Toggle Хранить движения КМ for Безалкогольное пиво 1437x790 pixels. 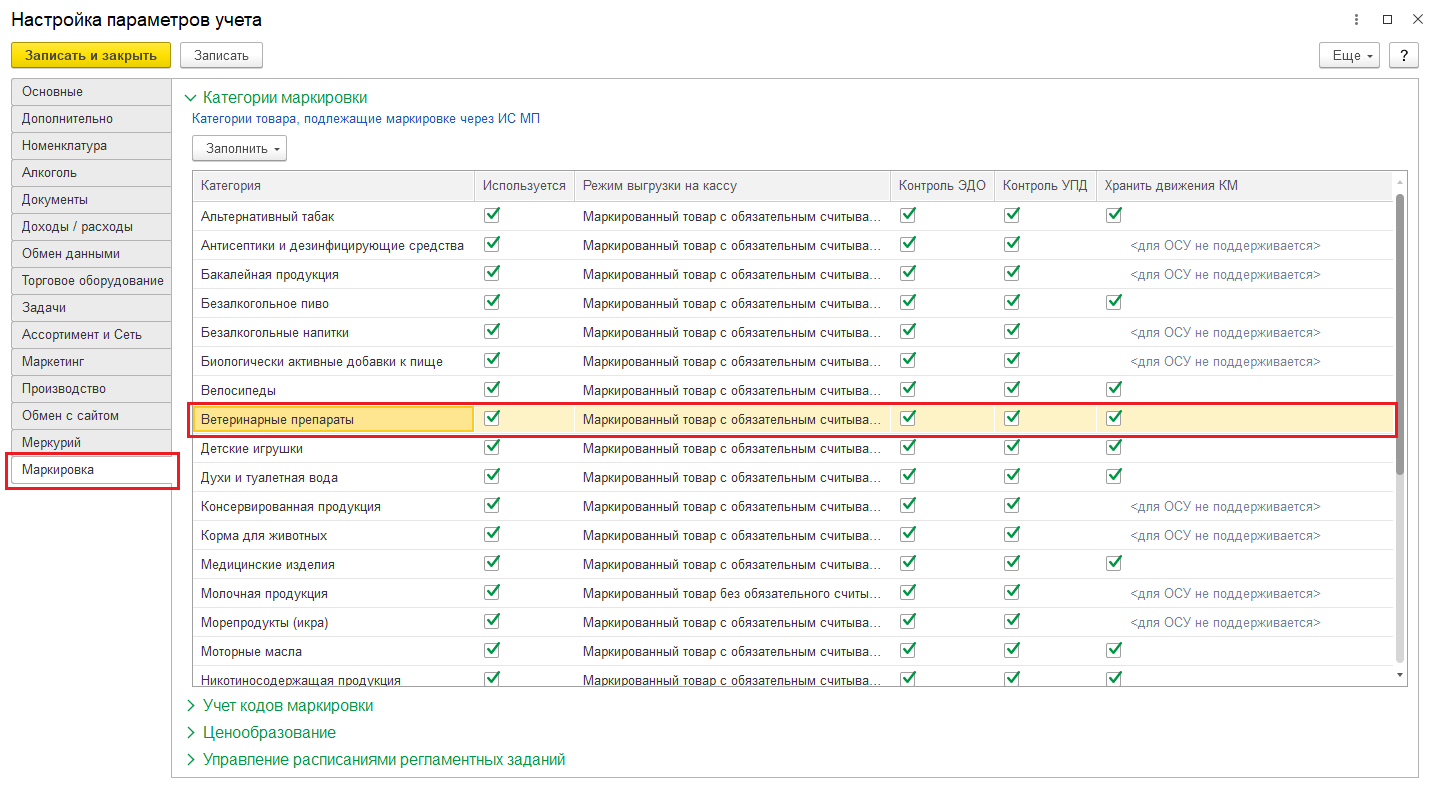coord(1114,302)
